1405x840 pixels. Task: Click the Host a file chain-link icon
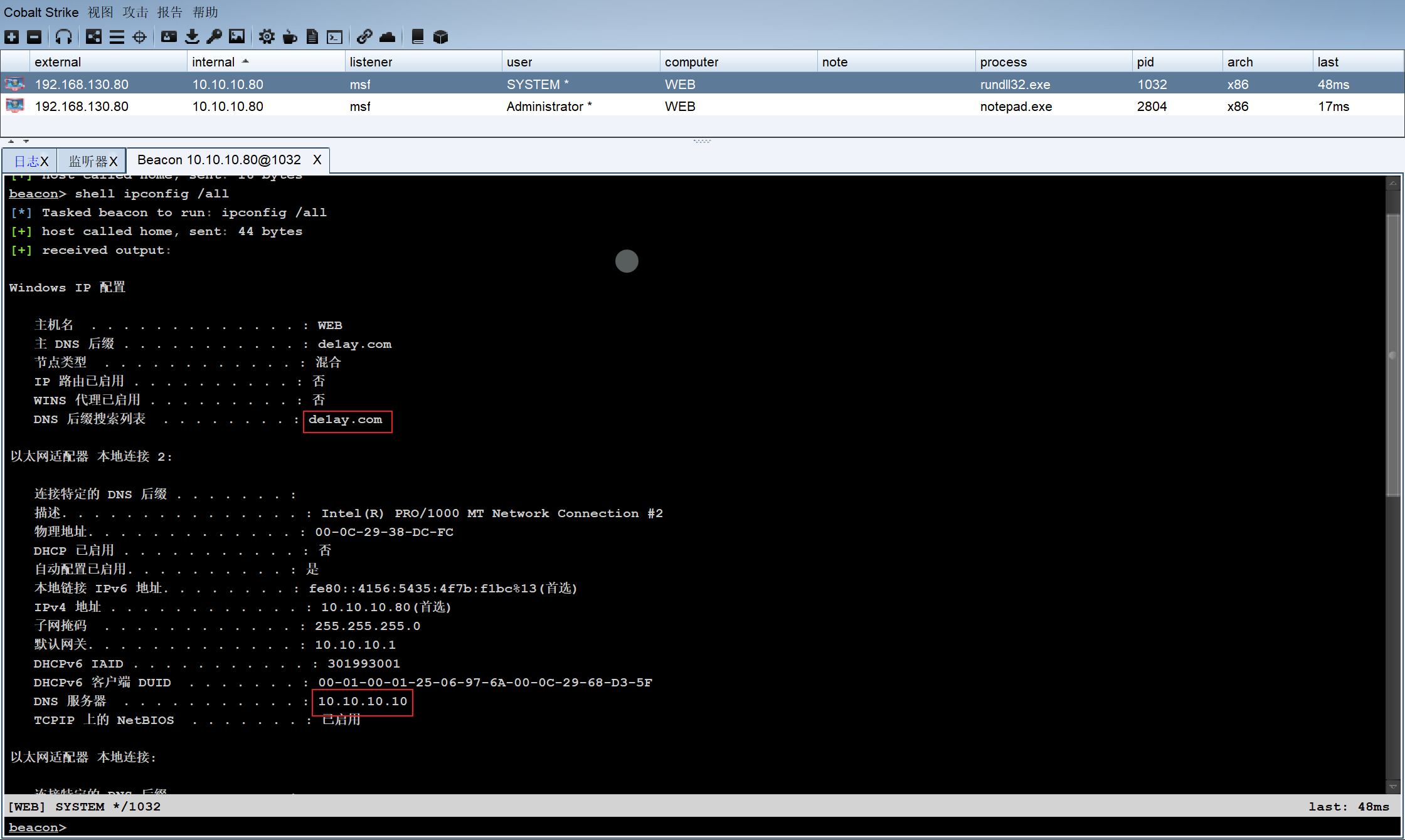tap(364, 37)
